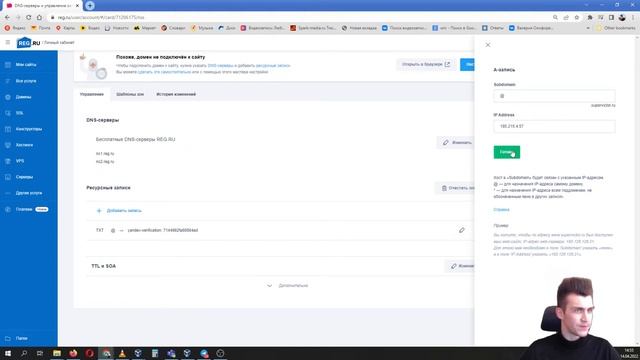Switch to the Шаблоны зон tab
Screen dimensions: 640x360
click(130, 94)
